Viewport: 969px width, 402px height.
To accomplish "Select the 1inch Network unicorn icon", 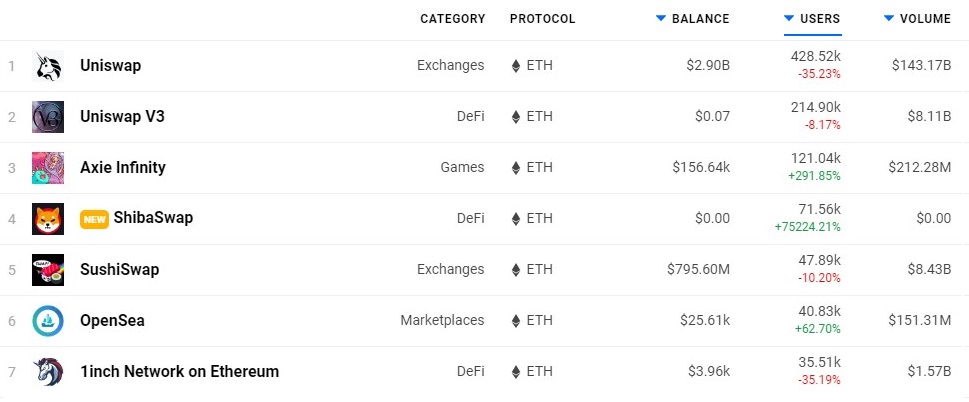I will click(48, 372).
